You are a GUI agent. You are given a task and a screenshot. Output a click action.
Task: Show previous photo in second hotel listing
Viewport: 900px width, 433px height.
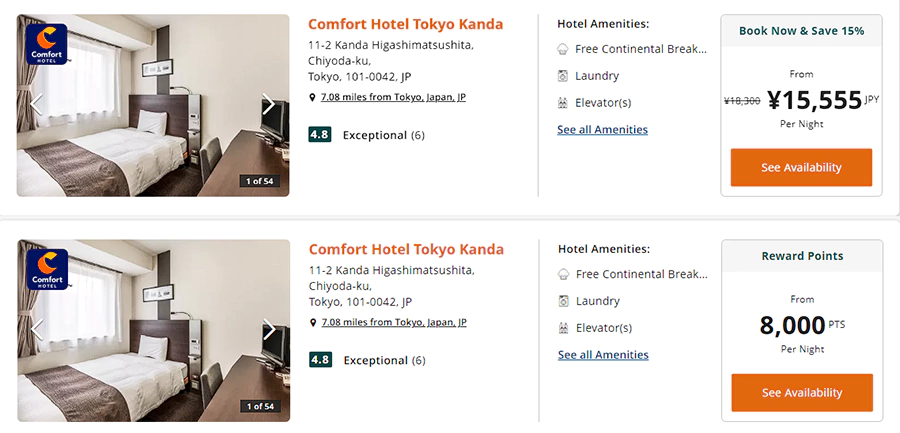point(37,329)
